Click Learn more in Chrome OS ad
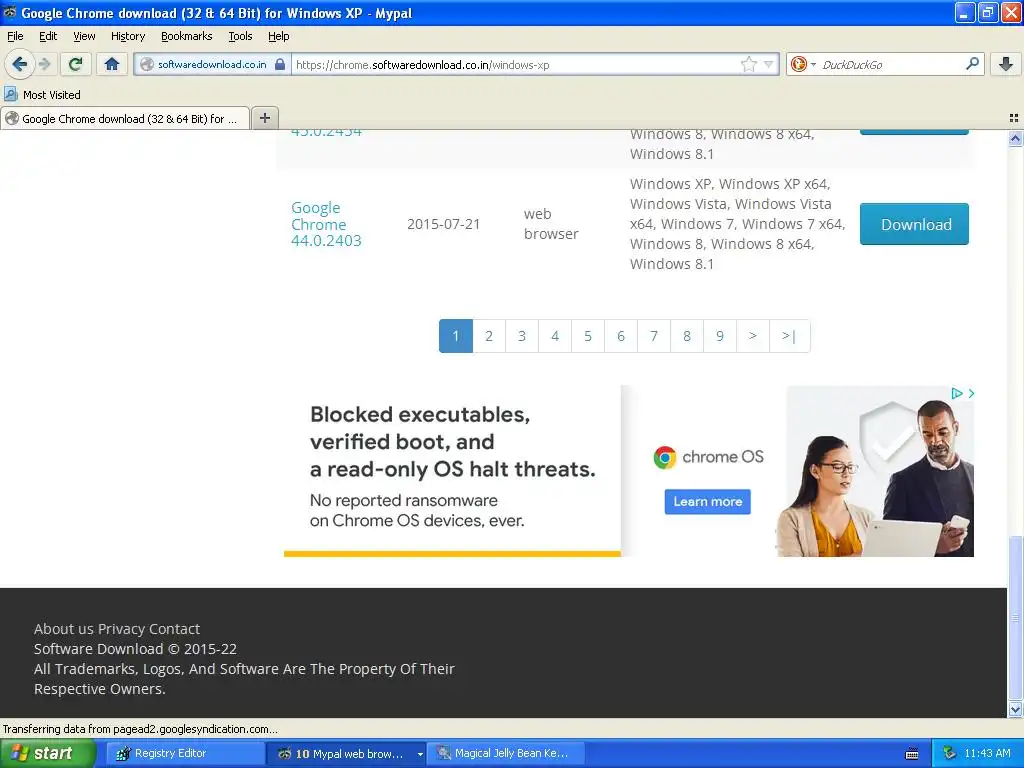This screenshot has width=1024, height=768. [707, 502]
